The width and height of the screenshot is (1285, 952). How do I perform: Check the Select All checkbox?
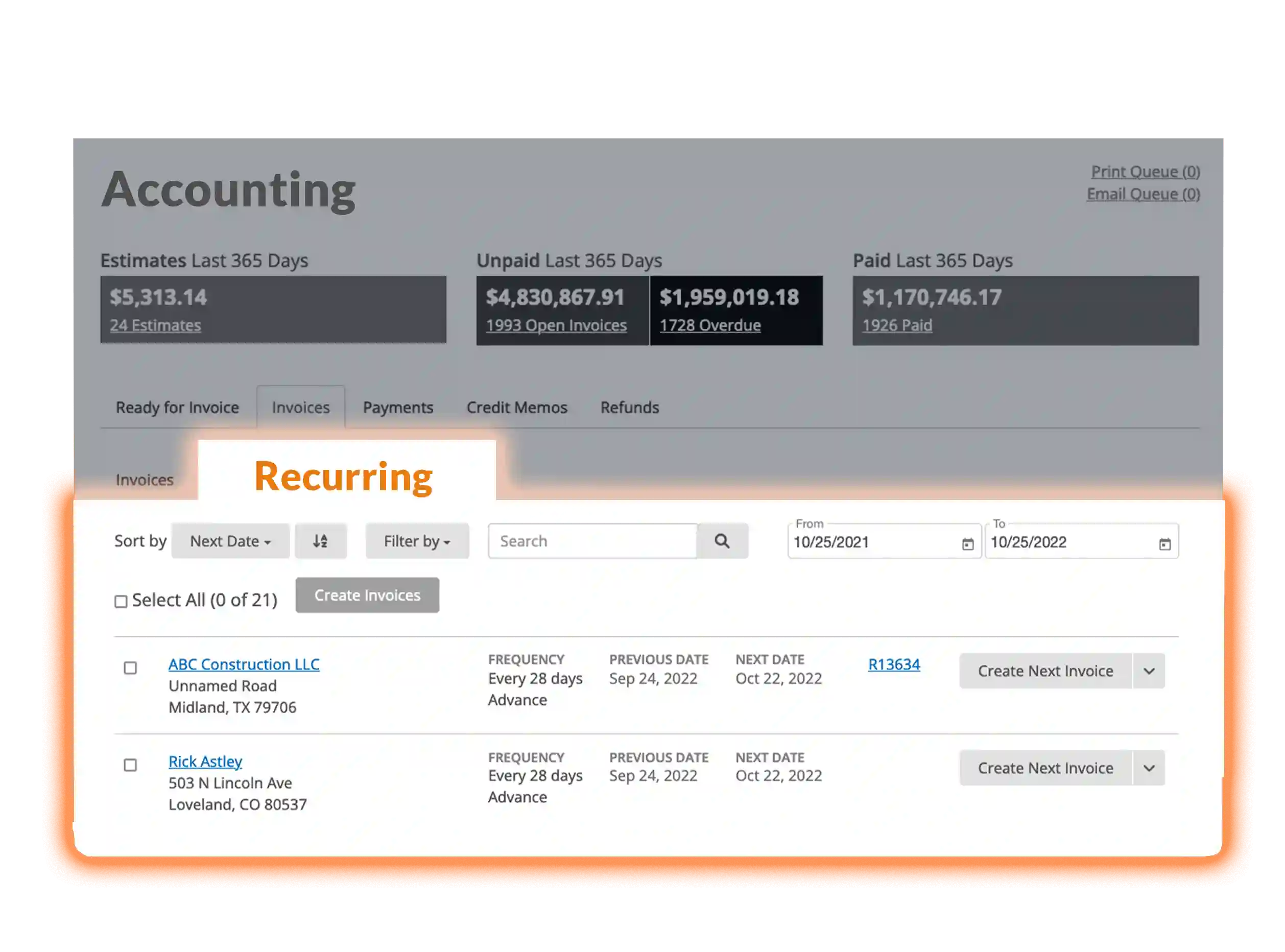tap(121, 602)
